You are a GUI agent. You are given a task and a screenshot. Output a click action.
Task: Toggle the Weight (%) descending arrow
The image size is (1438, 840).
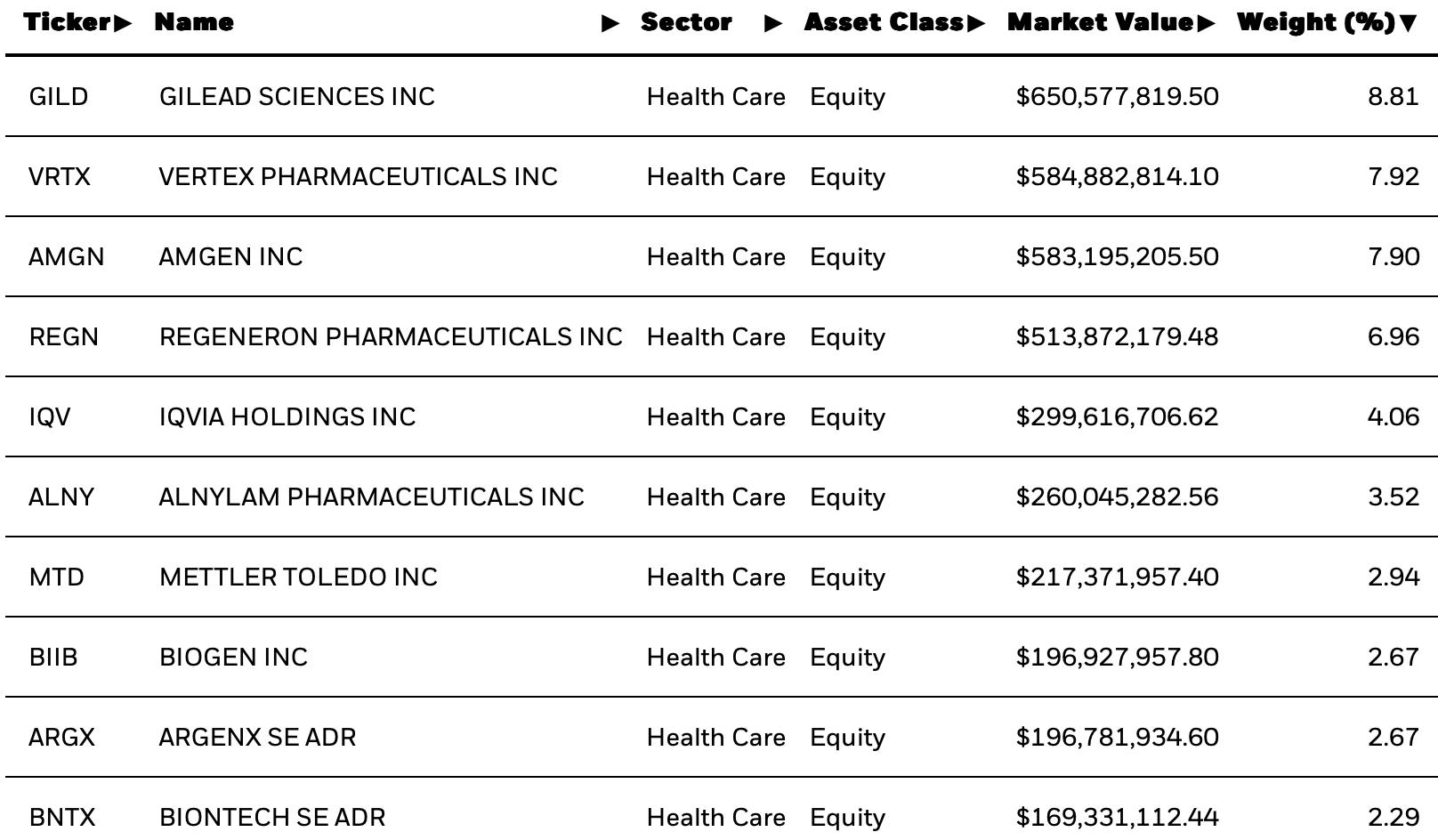point(1408,23)
